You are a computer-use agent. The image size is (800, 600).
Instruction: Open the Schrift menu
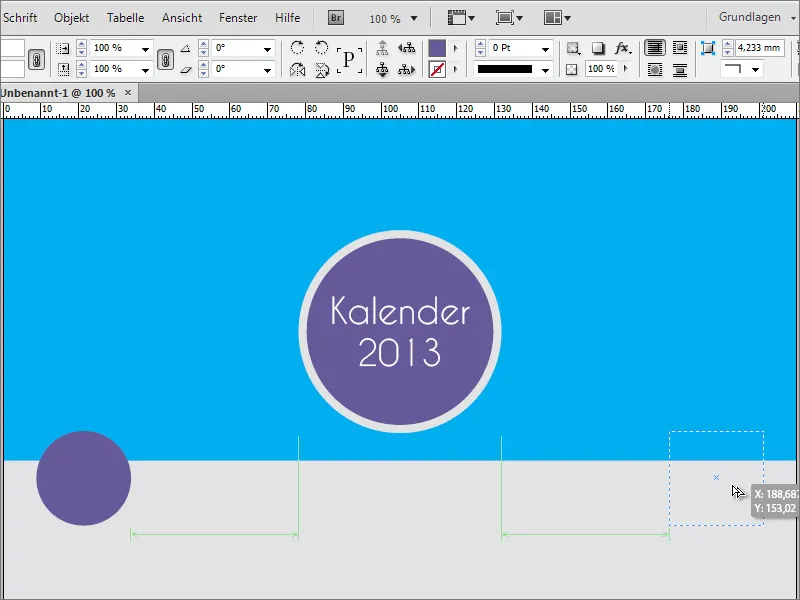[x=20, y=18]
